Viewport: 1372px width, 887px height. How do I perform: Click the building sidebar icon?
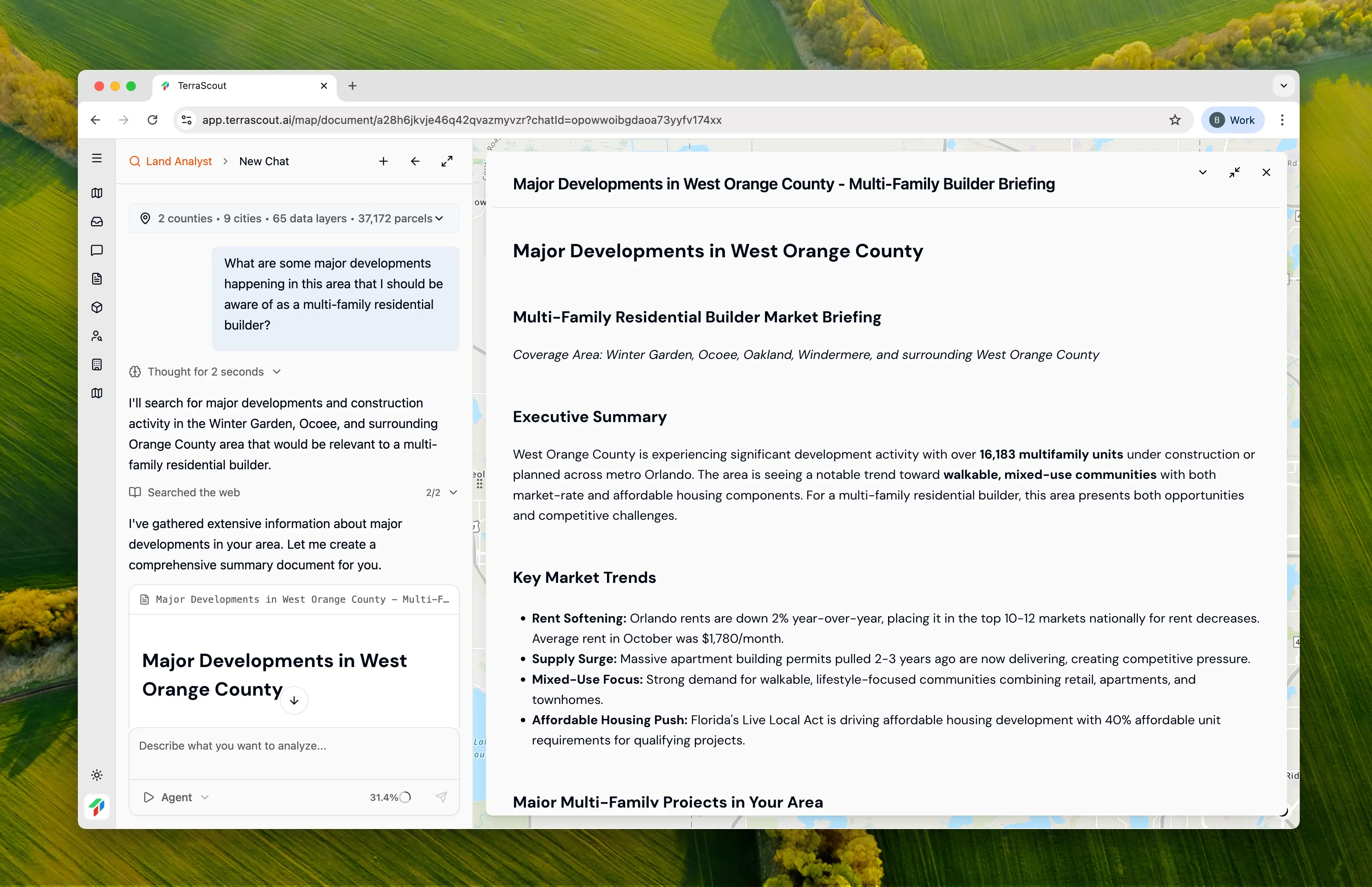(x=97, y=364)
